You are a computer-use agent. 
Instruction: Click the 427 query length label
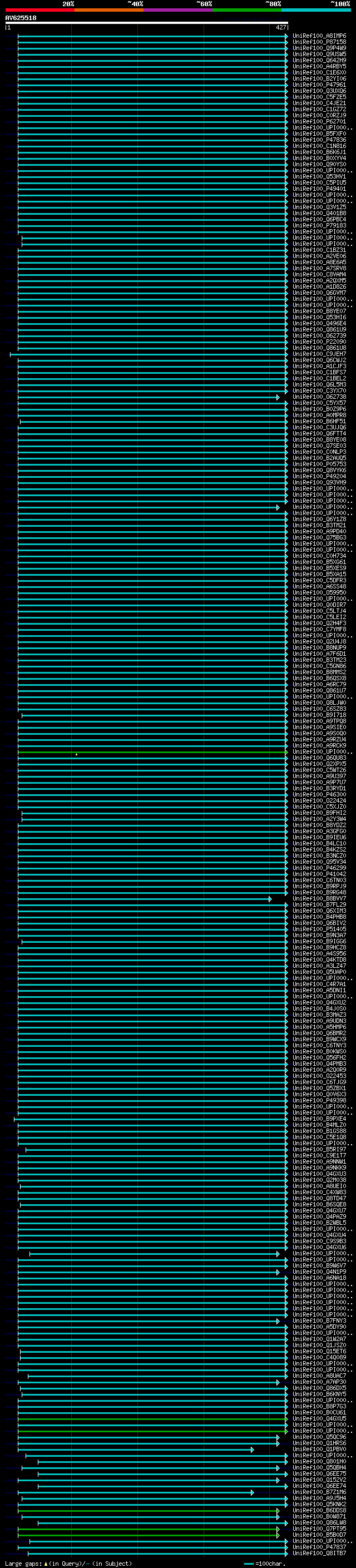pos(280,27)
